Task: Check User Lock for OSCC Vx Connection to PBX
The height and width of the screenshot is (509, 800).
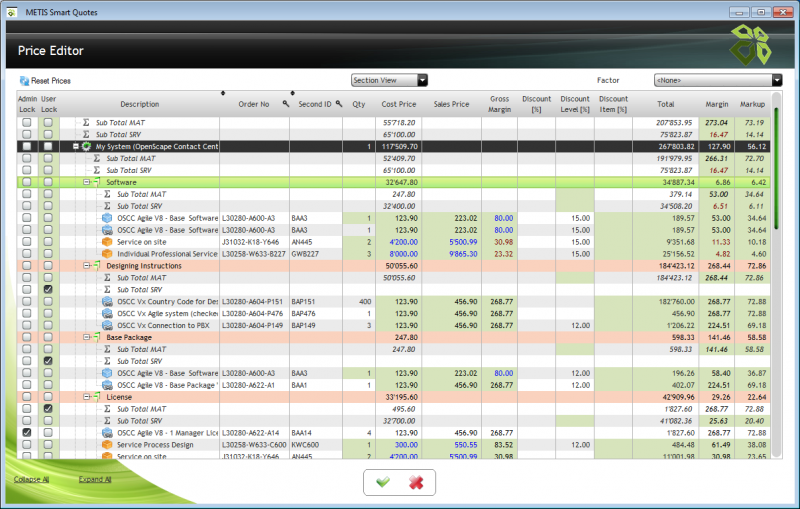Action: pyautogui.click(x=48, y=325)
